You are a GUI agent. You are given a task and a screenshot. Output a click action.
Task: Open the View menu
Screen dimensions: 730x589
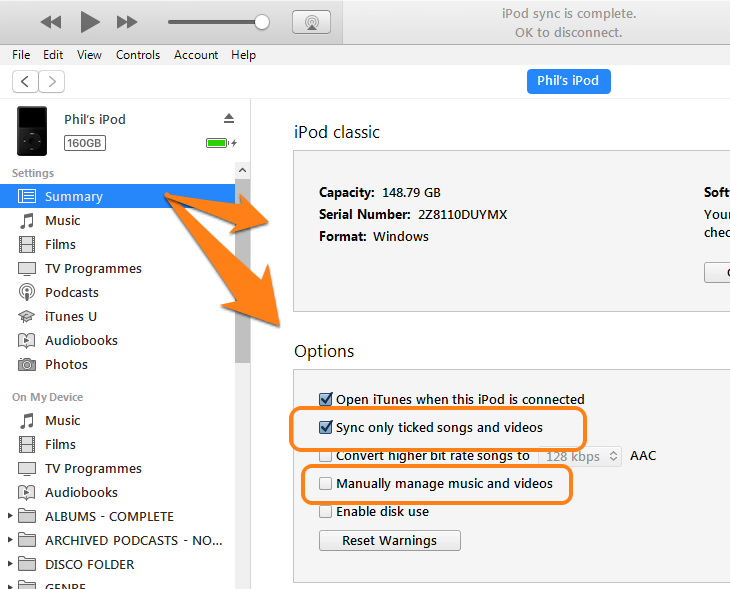point(89,55)
